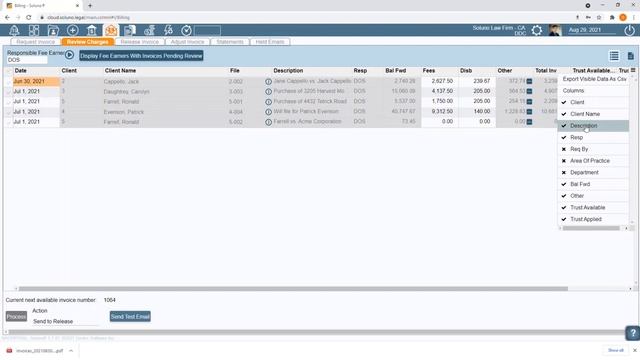
Task: Open the Action dropdown showing Send to Release
Action: pos(65,322)
